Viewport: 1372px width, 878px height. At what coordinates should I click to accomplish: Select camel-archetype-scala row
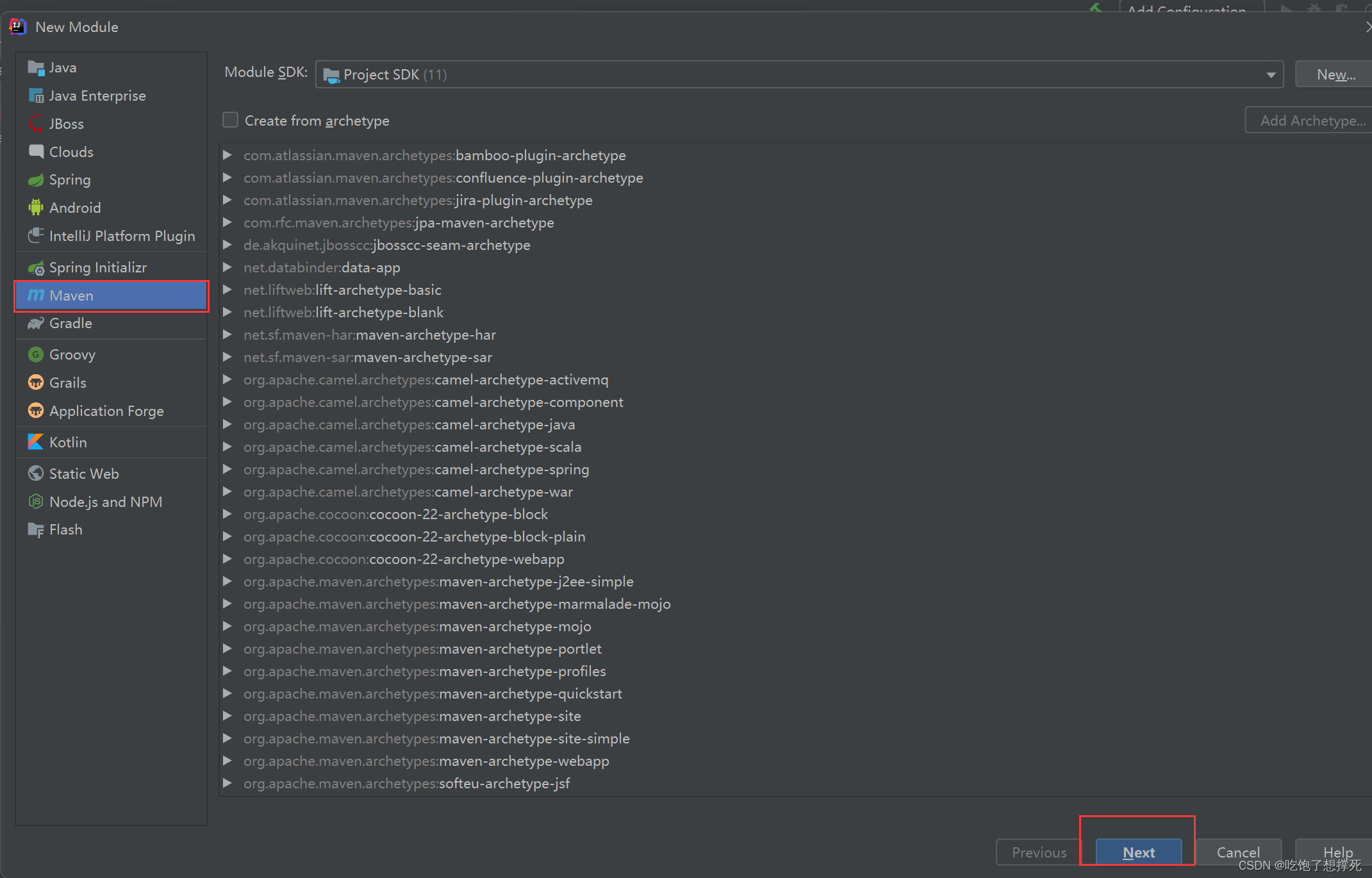click(x=795, y=447)
